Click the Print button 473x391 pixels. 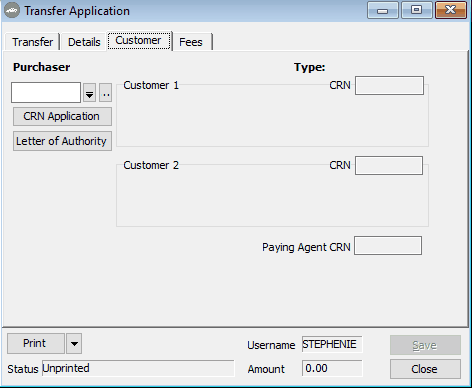35,343
